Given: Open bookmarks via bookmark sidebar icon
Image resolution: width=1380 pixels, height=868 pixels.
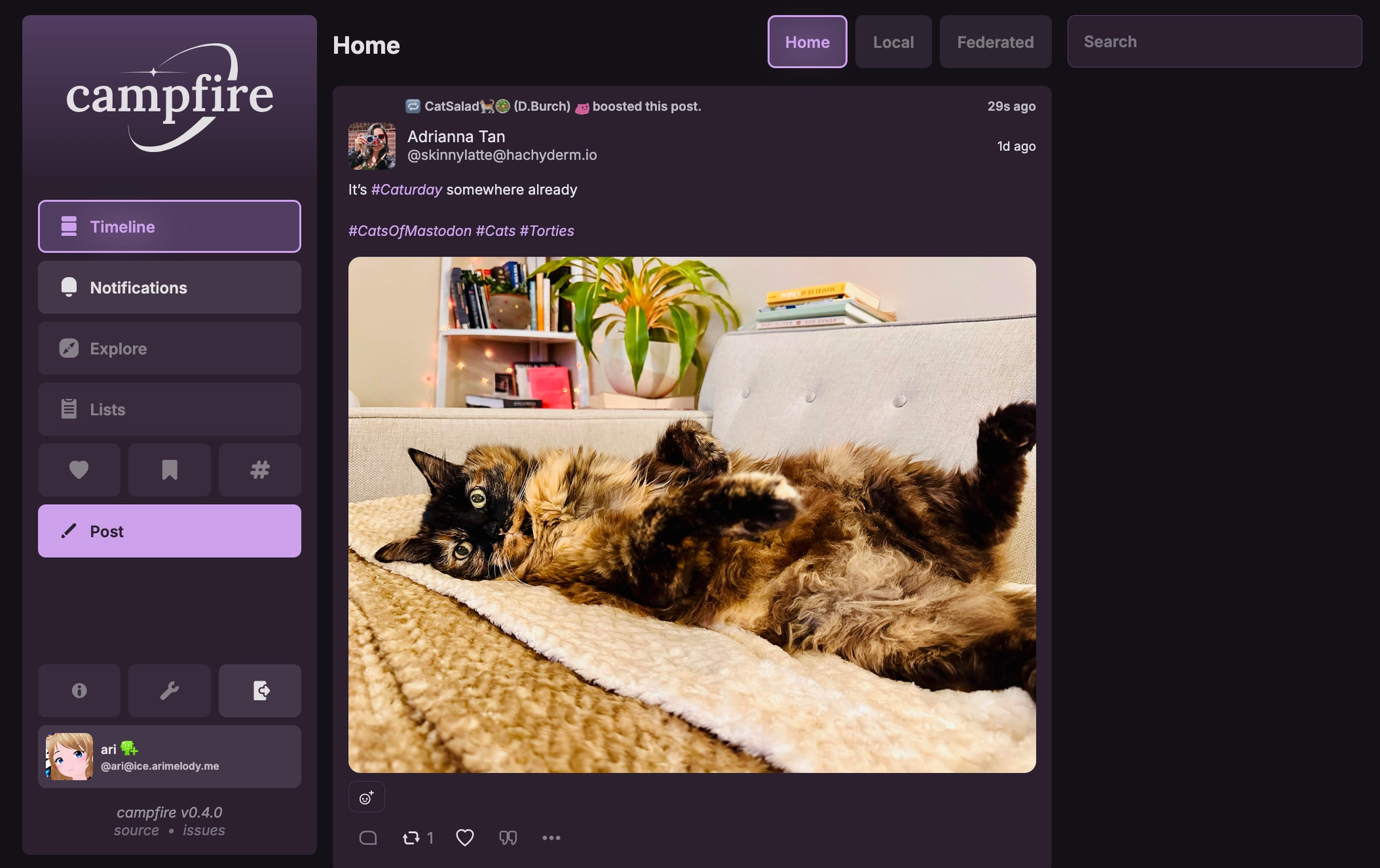Looking at the screenshot, I should 169,470.
